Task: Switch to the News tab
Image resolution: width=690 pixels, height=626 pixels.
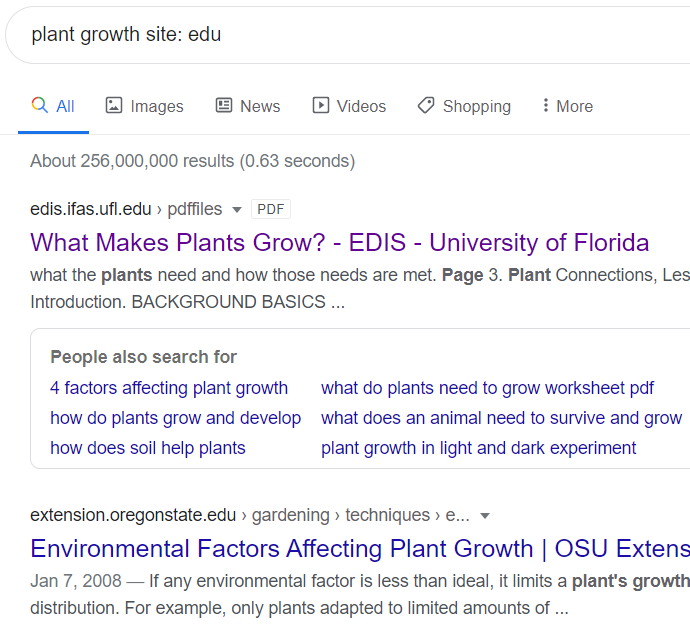Action: point(248,106)
